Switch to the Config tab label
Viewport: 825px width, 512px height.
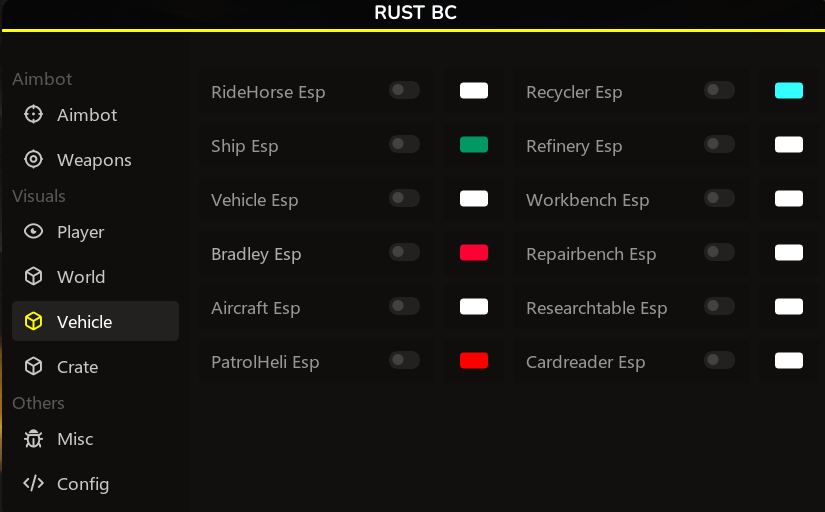tap(83, 484)
